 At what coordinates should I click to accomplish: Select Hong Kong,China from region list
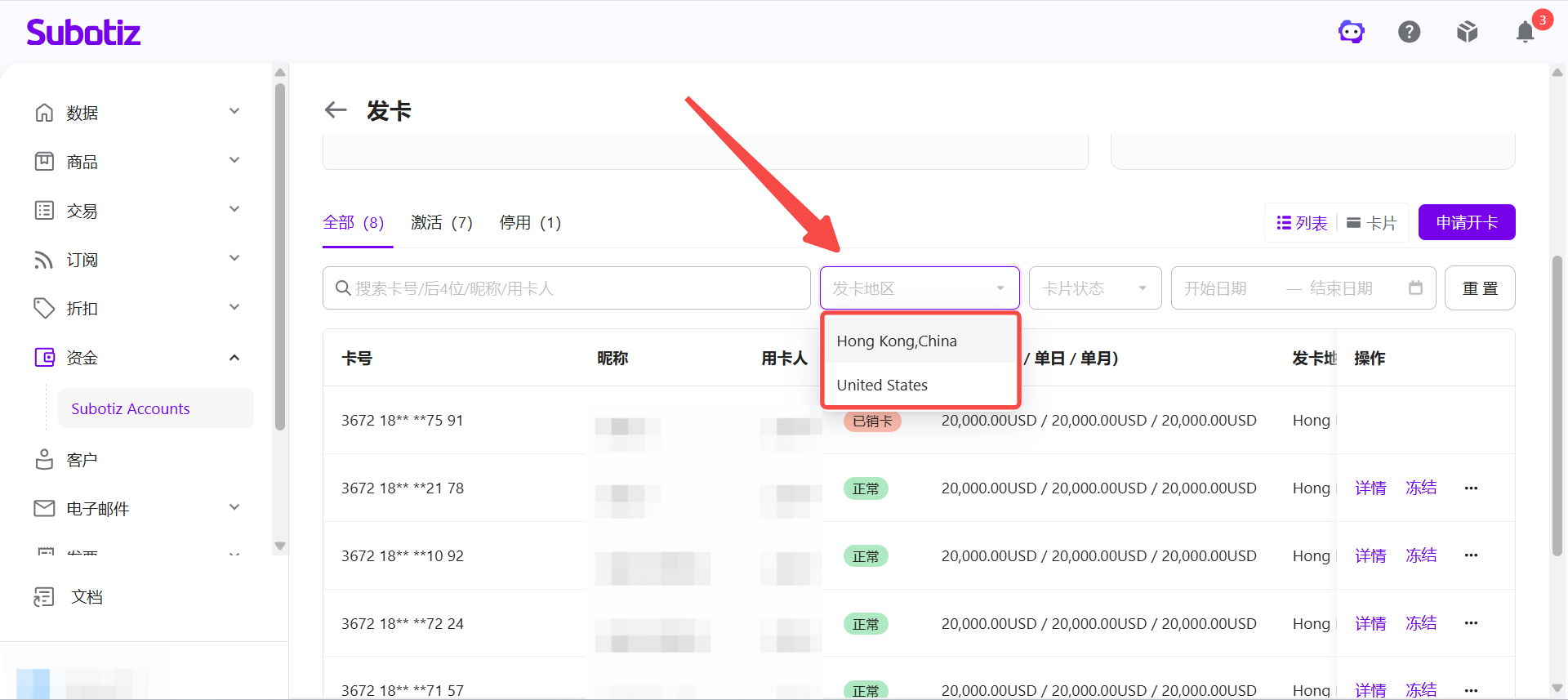pyautogui.click(x=920, y=341)
